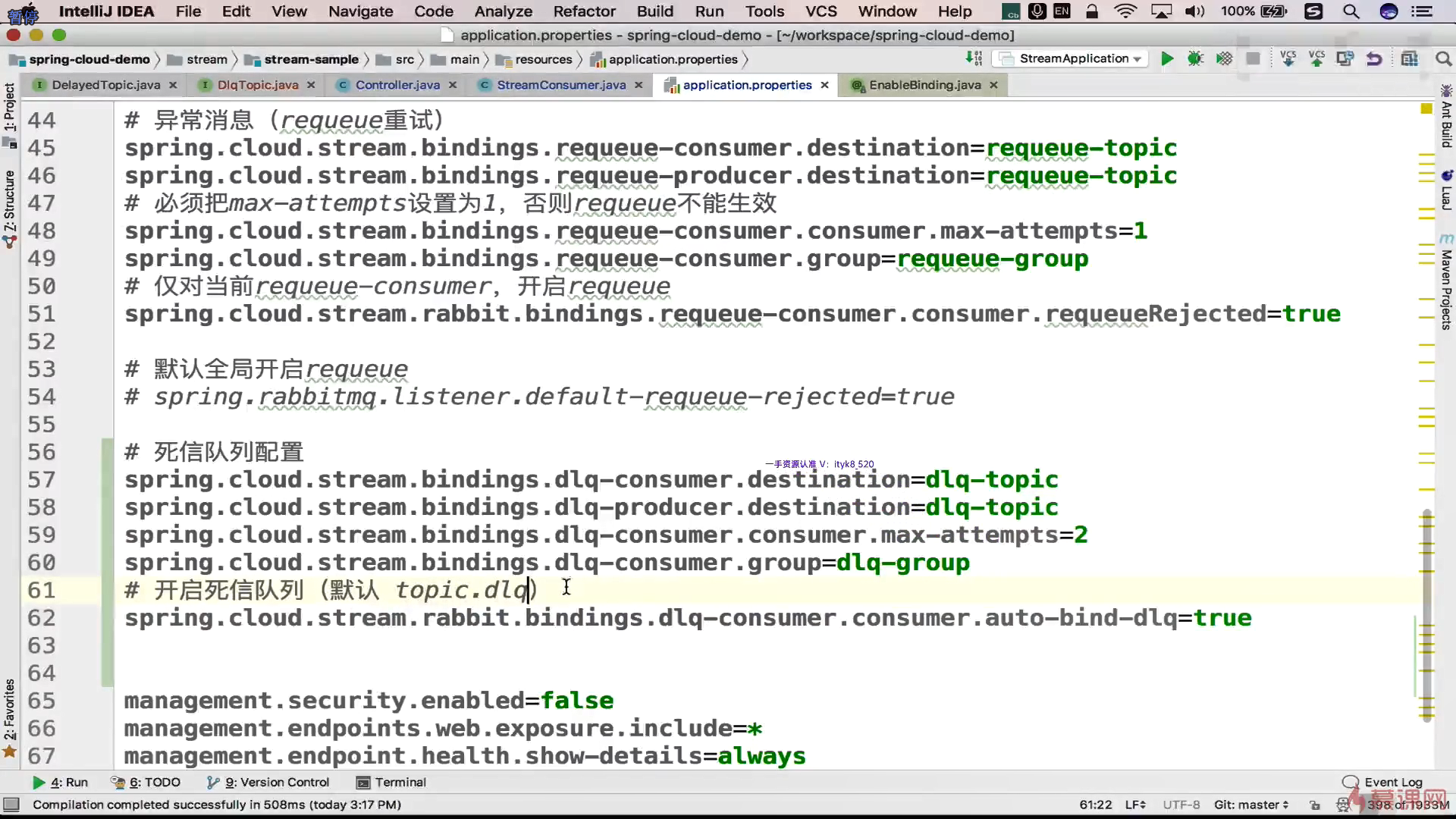
Task: Click the editor vertical scrollbar thumb
Action: [1427, 614]
